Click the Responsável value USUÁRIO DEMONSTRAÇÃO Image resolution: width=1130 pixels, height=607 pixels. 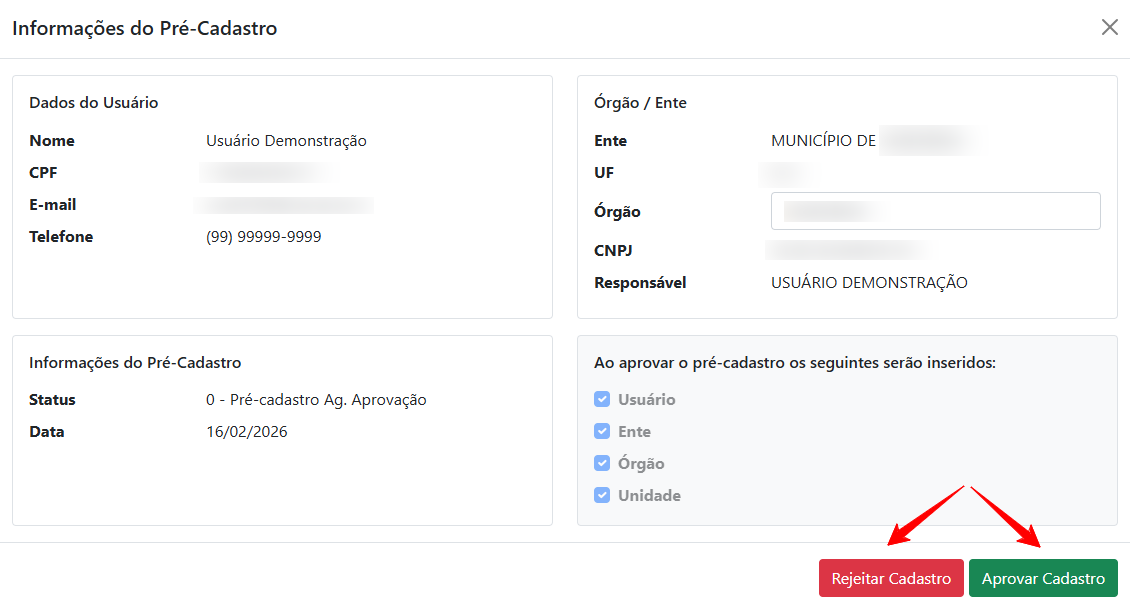click(x=869, y=283)
